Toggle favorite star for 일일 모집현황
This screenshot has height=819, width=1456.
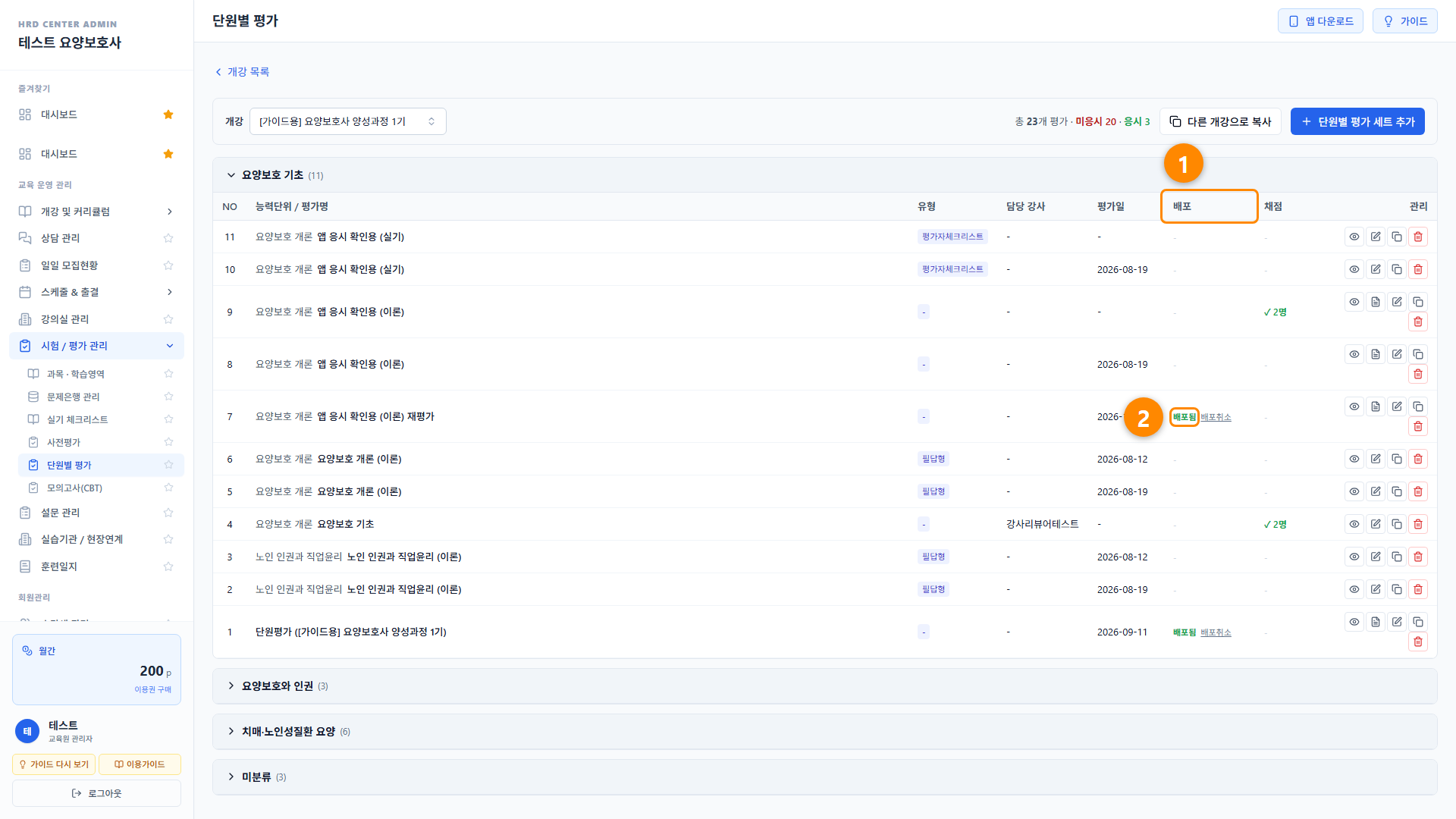pyautogui.click(x=168, y=265)
